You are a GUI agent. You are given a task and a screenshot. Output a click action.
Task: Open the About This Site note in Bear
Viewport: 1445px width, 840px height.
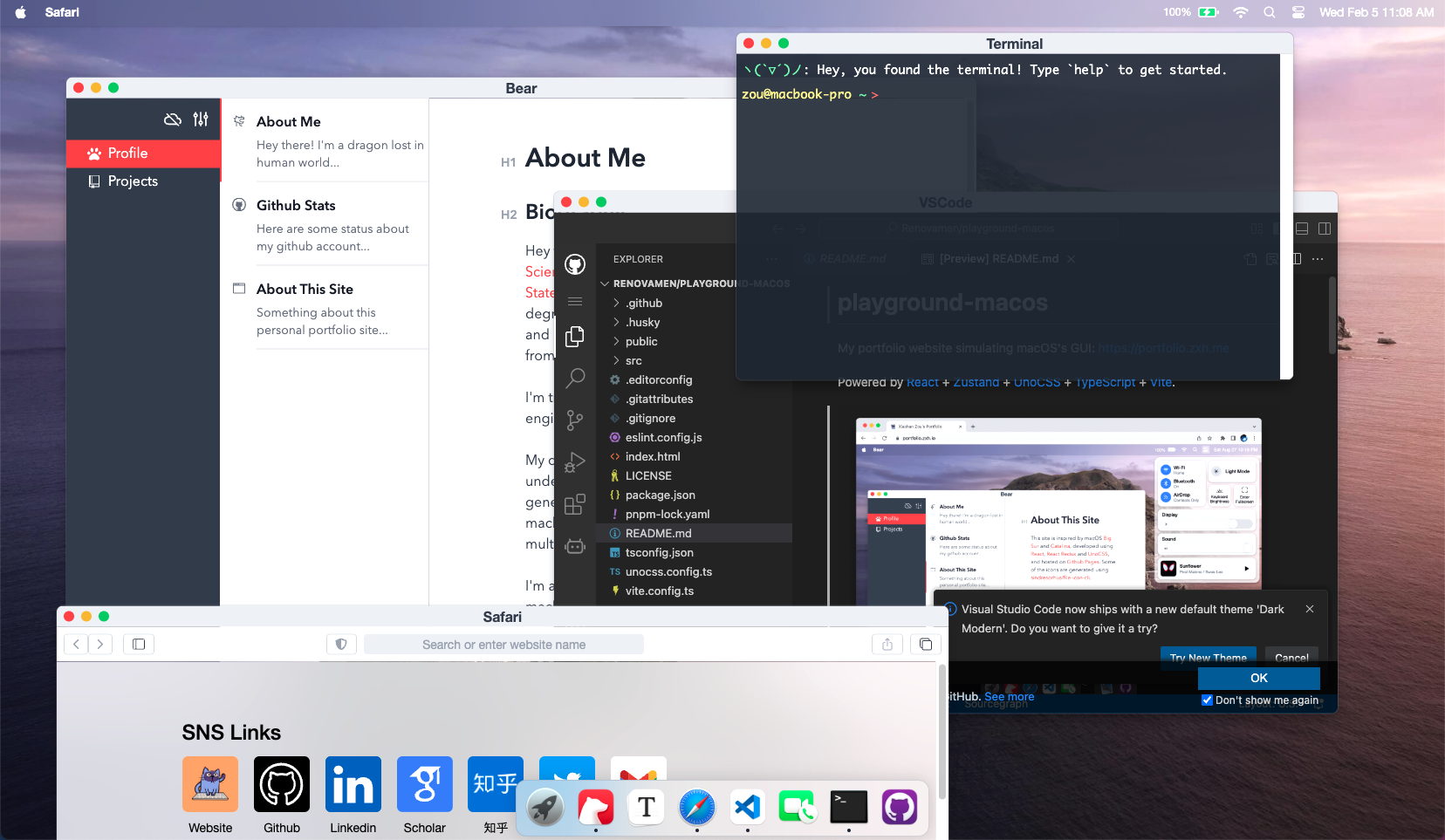tap(325, 308)
